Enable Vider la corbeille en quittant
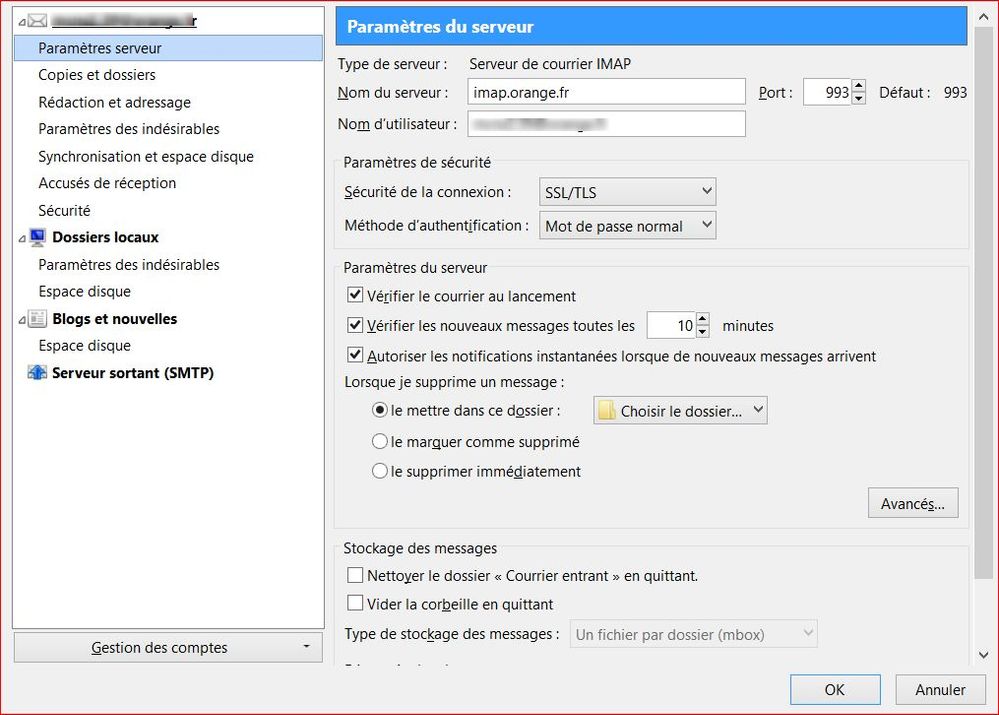The image size is (999, 715). coord(355,604)
